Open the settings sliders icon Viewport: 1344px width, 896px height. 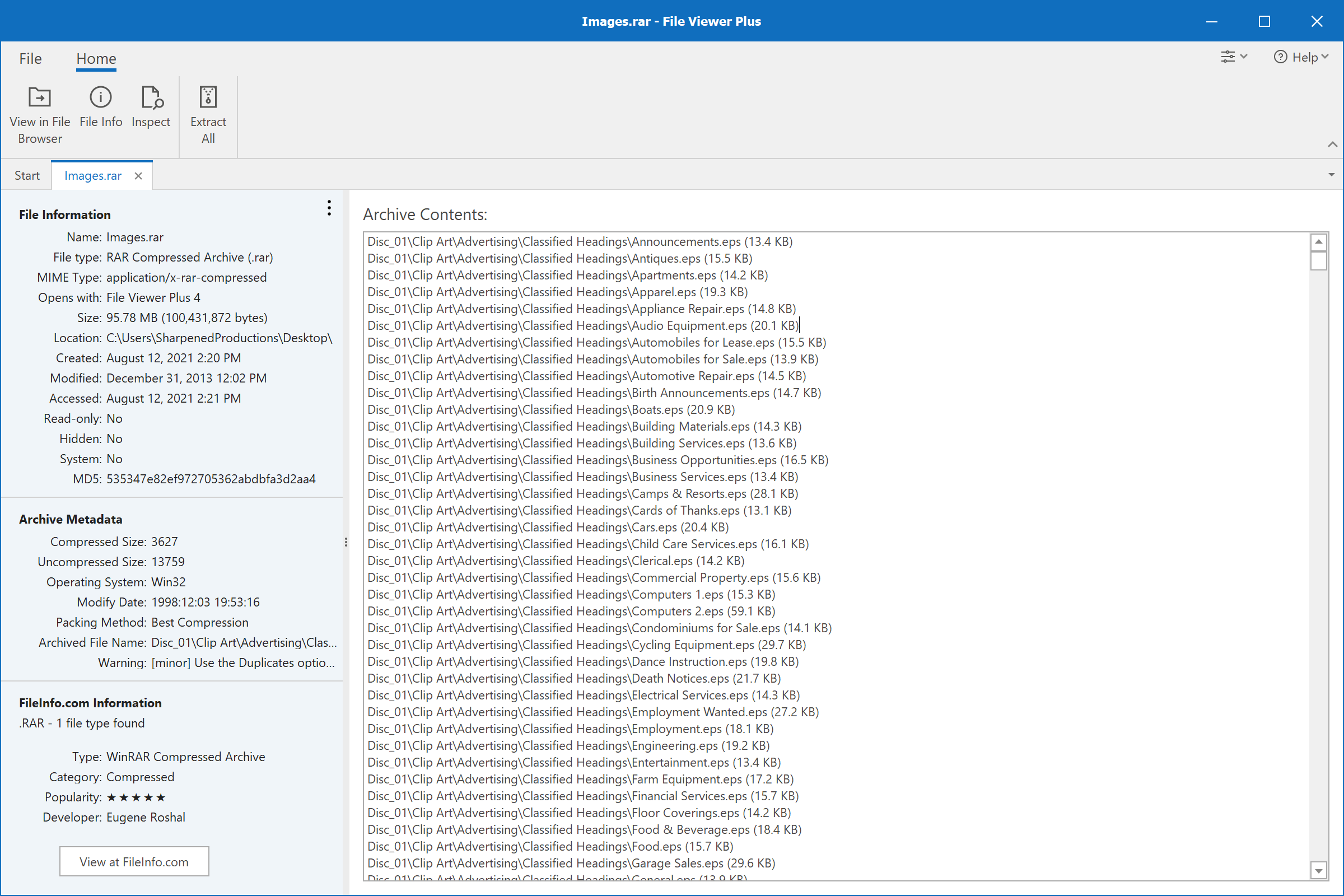(x=1229, y=57)
